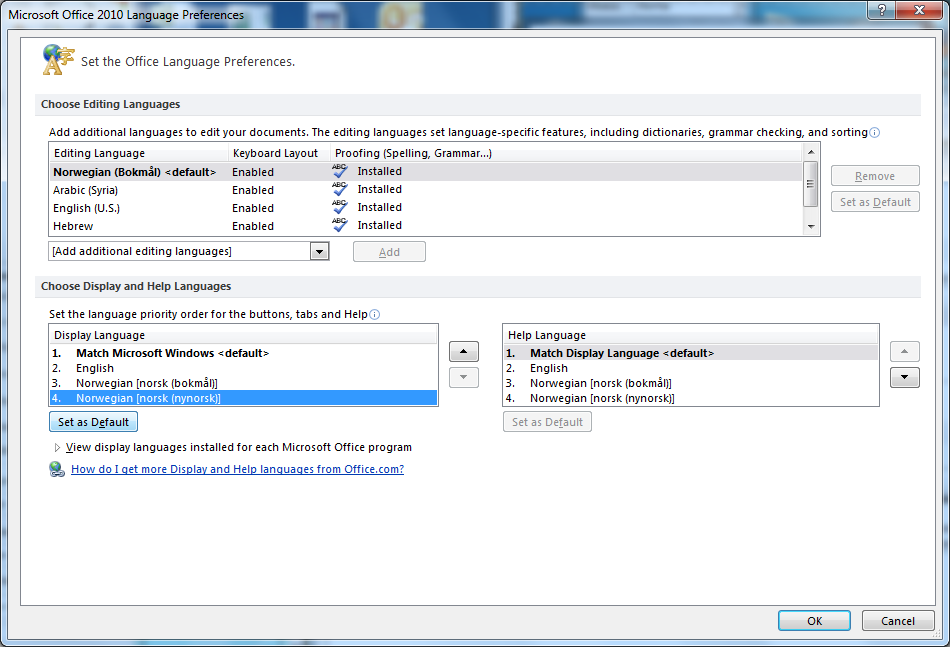Screen dimensions: 950x647
Task: Select Norwegian (nynorsk) in Help Language list
Action: tap(602, 398)
